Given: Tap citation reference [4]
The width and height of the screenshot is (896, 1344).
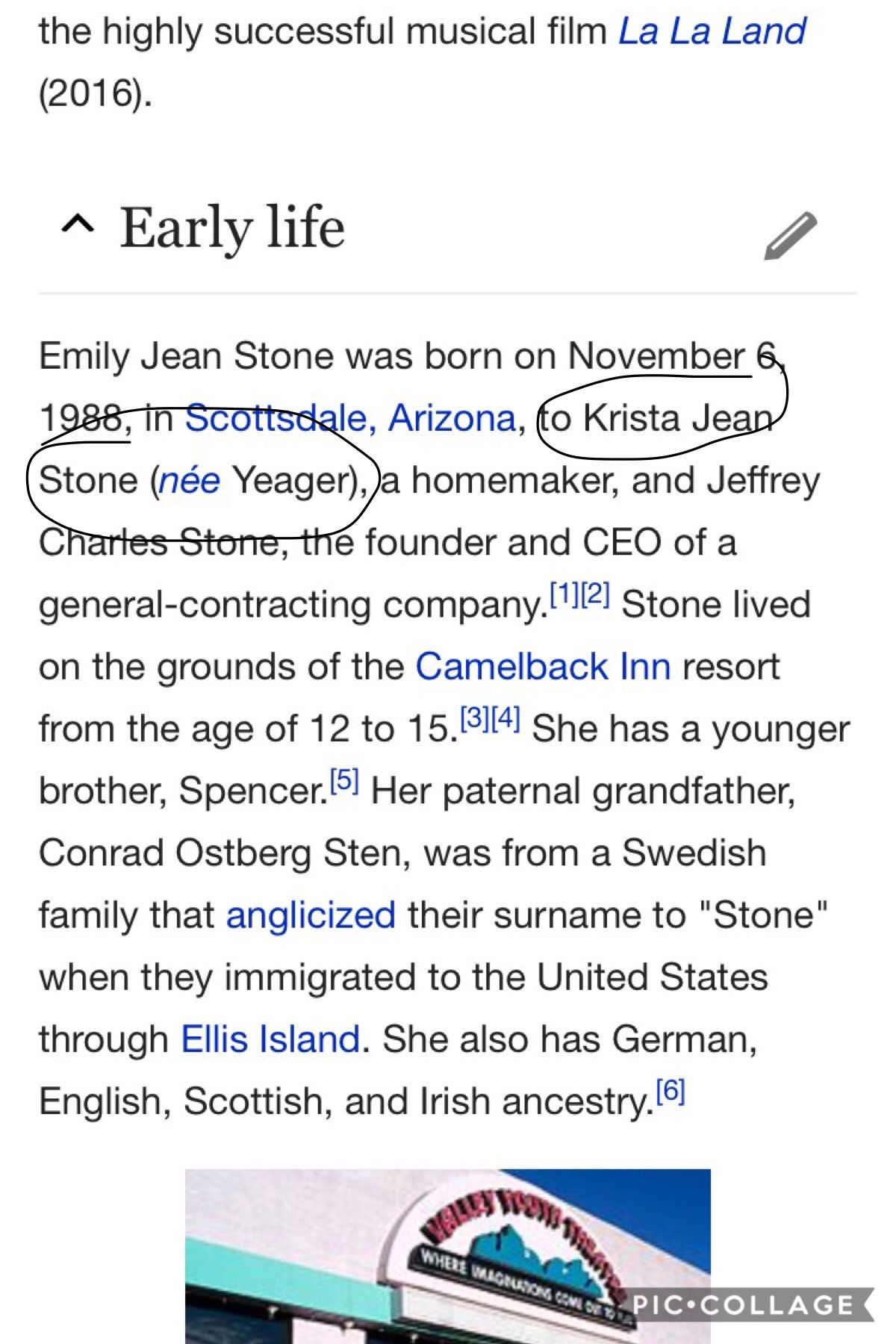Looking at the screenshot, I should 505,718.
